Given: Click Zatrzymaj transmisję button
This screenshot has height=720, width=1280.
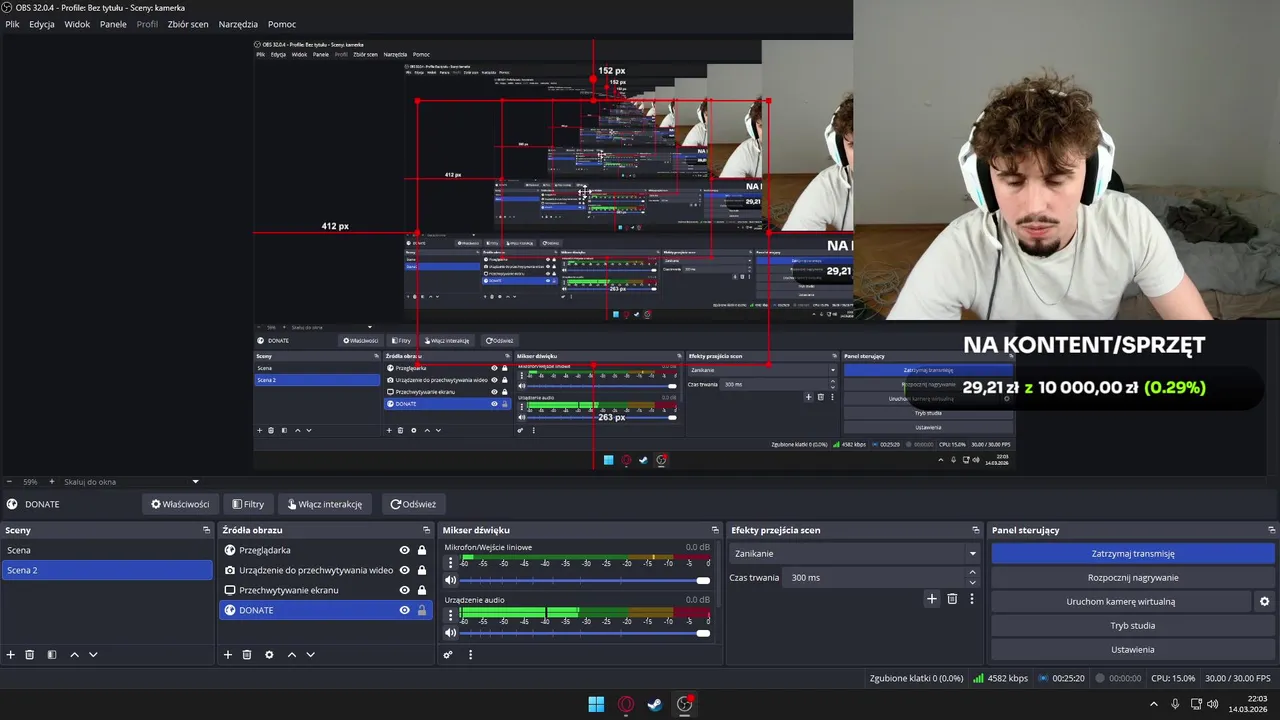Looking at the screenshot, I should (1133, 553).
